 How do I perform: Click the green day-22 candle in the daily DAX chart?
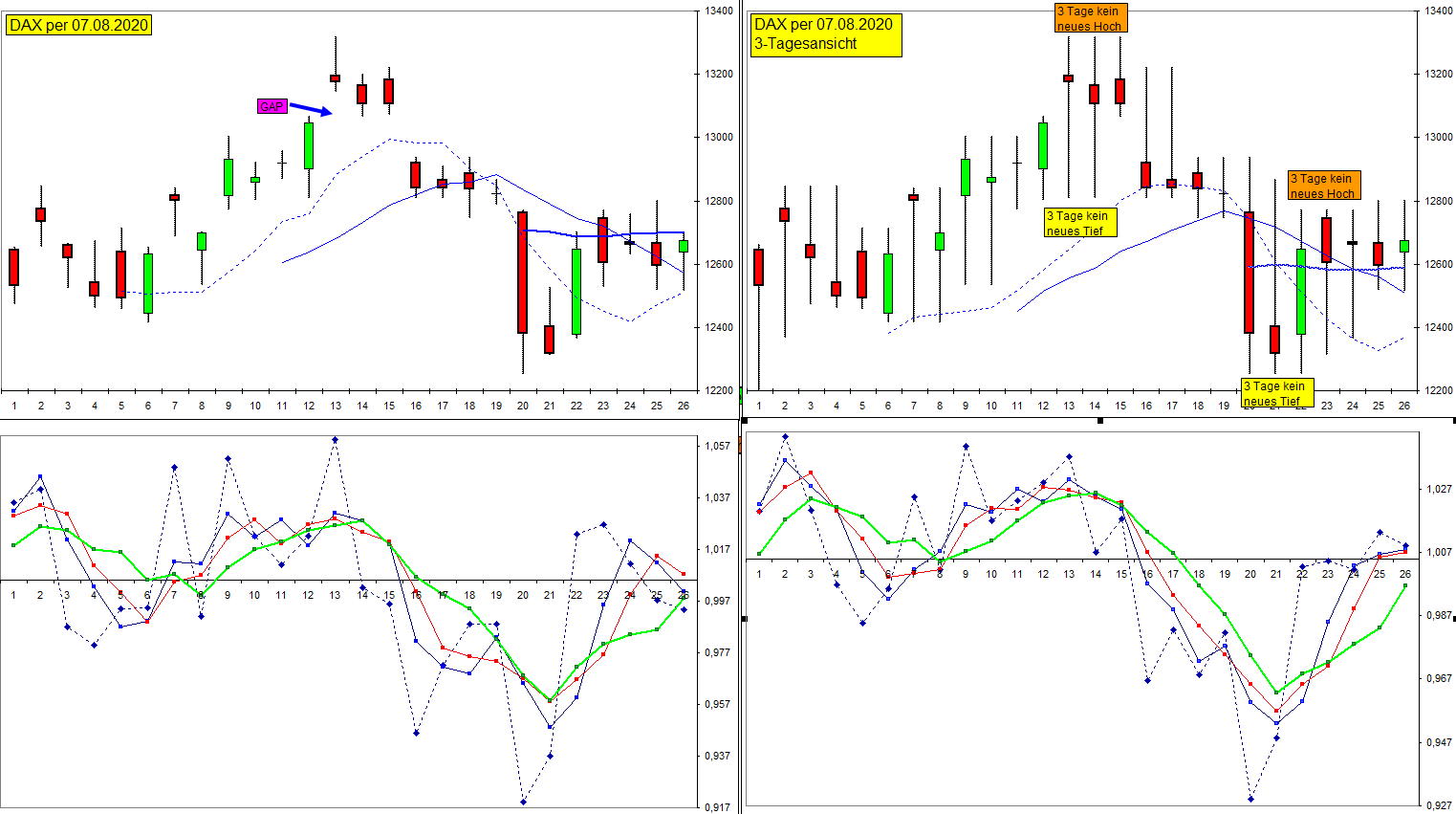click(576, 292)
